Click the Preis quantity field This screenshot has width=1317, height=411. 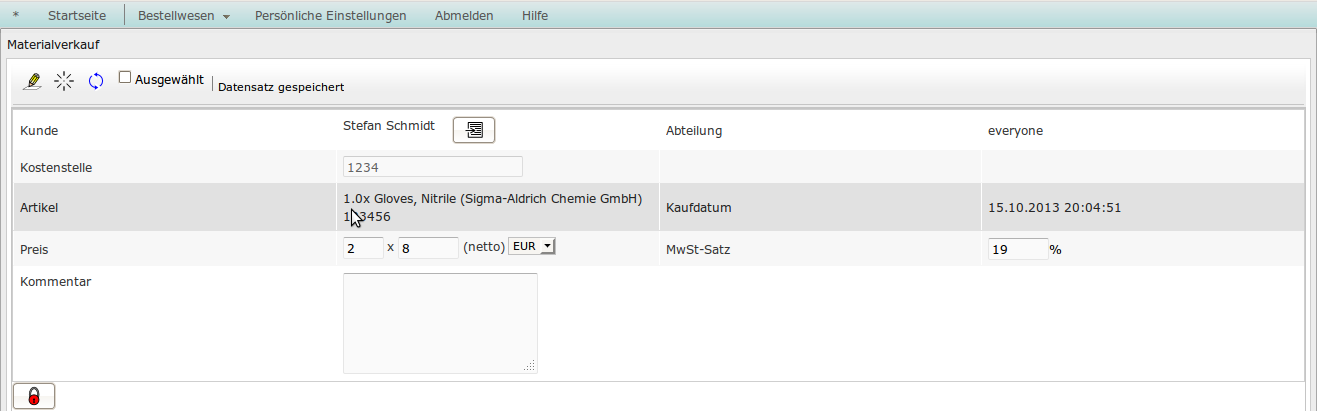coord(363,248)
